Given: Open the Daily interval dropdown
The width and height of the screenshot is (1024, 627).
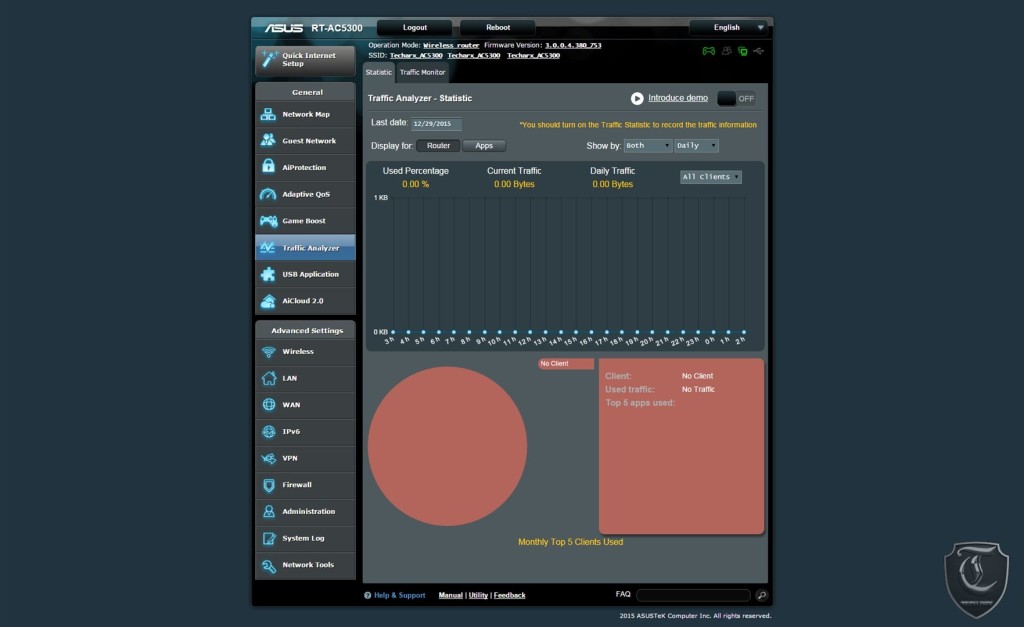Looking at the screenshot, I should pyautogui.click(x=697, y=146).
